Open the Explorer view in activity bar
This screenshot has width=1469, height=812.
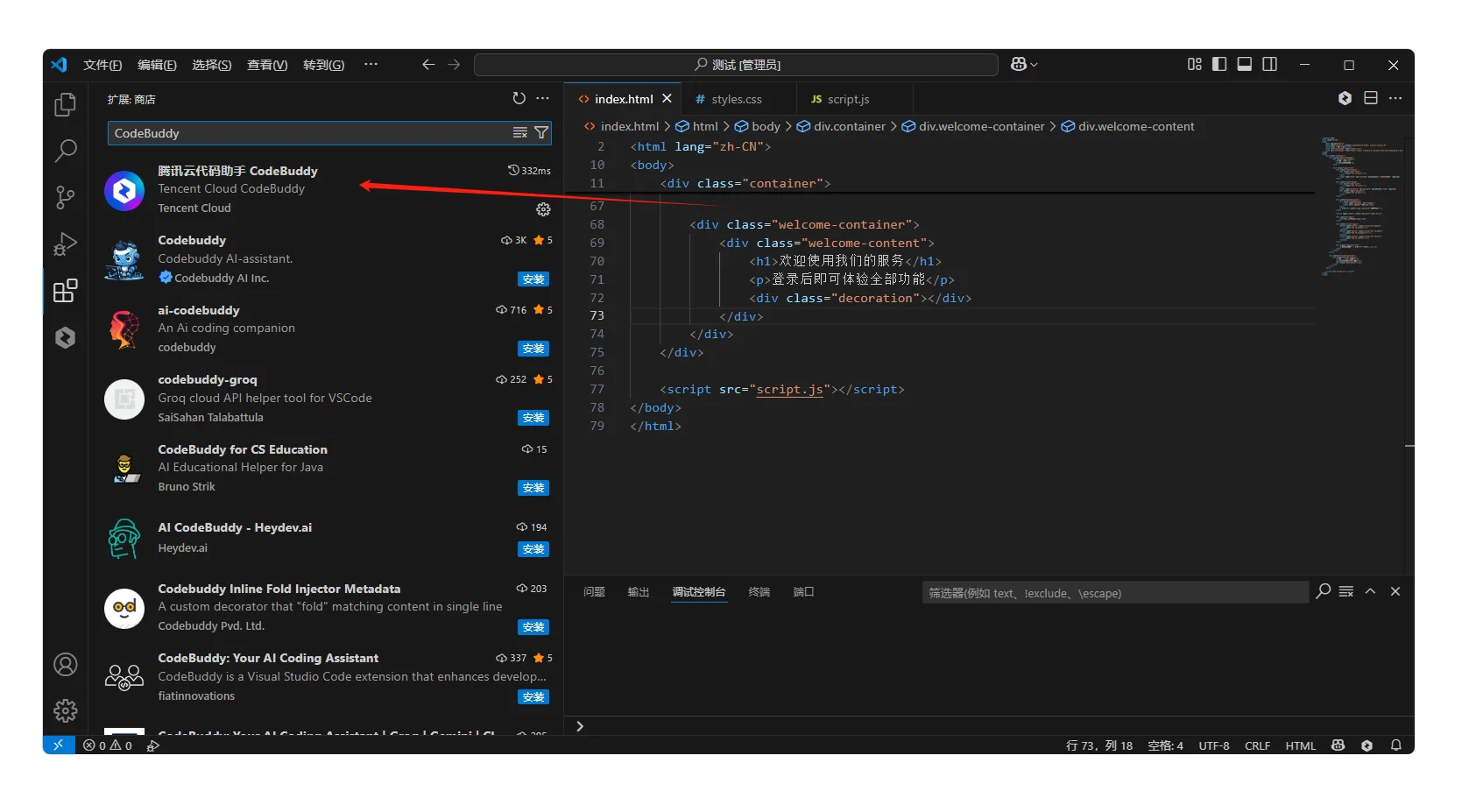(x=65, y=105)
